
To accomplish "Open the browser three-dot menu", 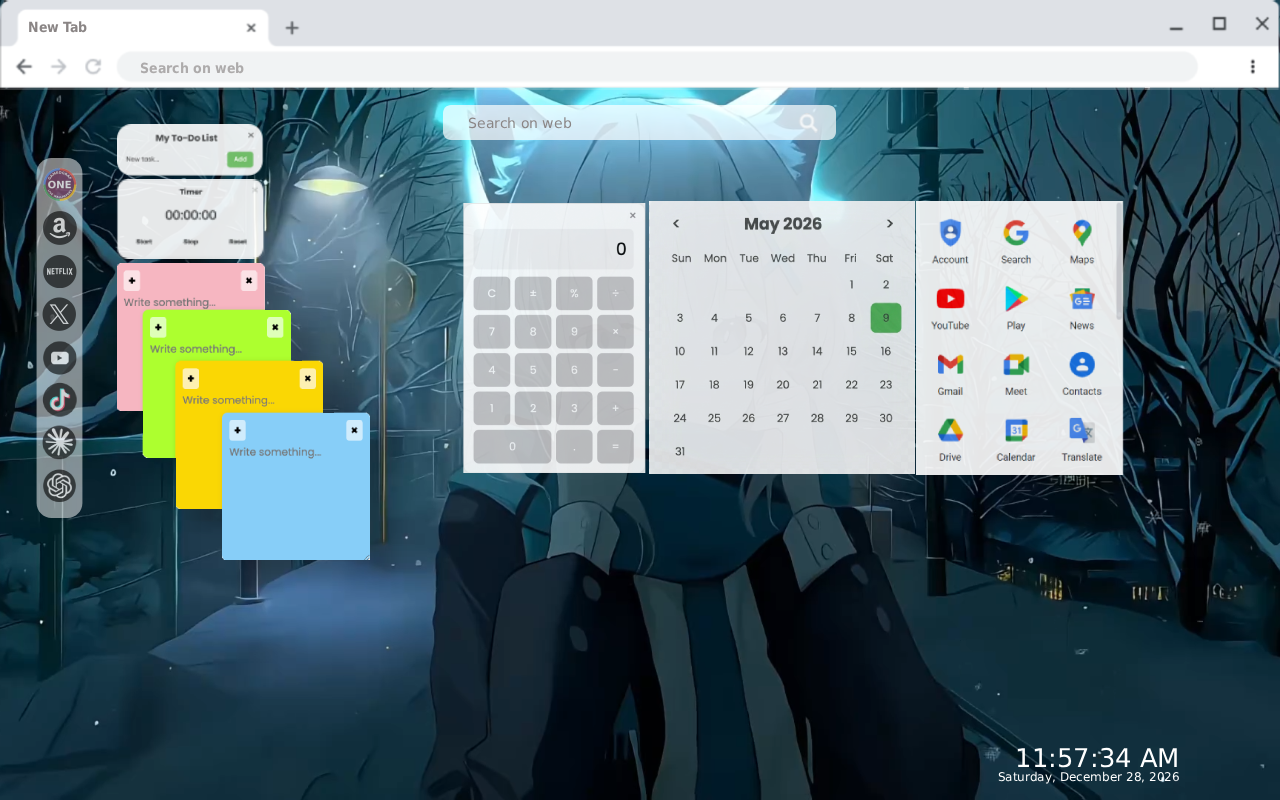I will tap(1253, 67).
